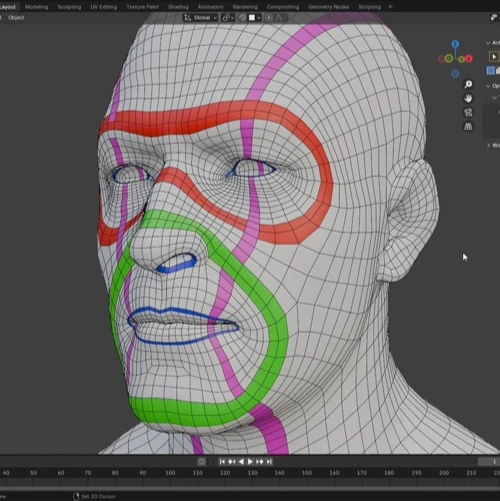
Task: Collapse the Options panel header
Action: pyautogui.click(x=493, y=86)
